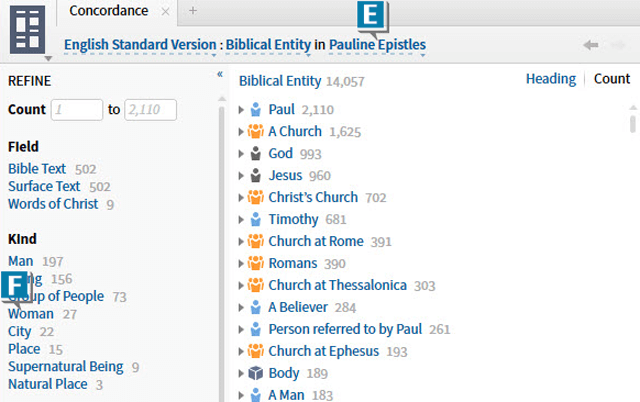640x402 pixels.
Task: Sort results by Count
Action: tap(612, 79)
